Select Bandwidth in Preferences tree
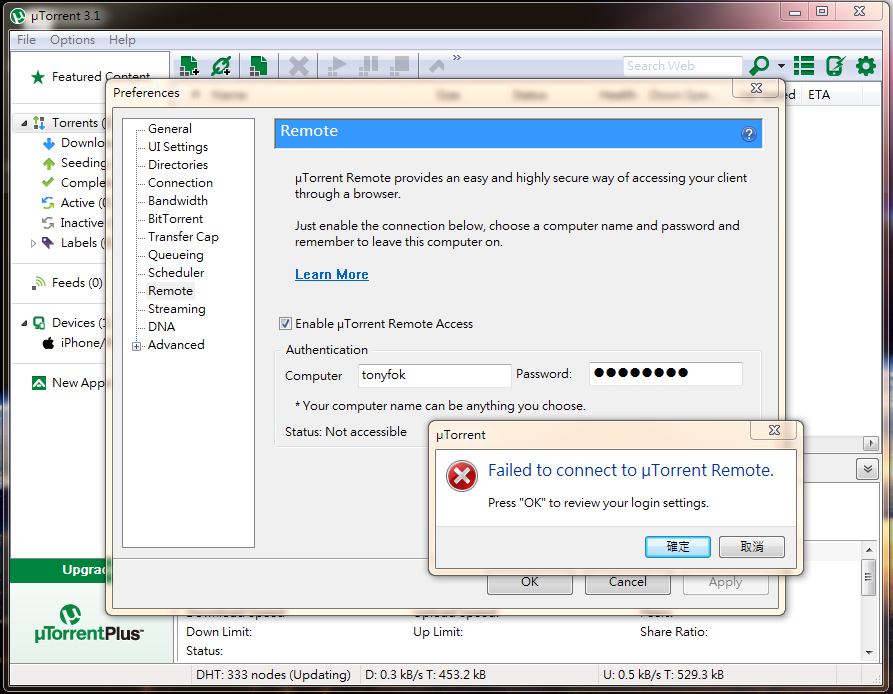 tap(178, 200)
